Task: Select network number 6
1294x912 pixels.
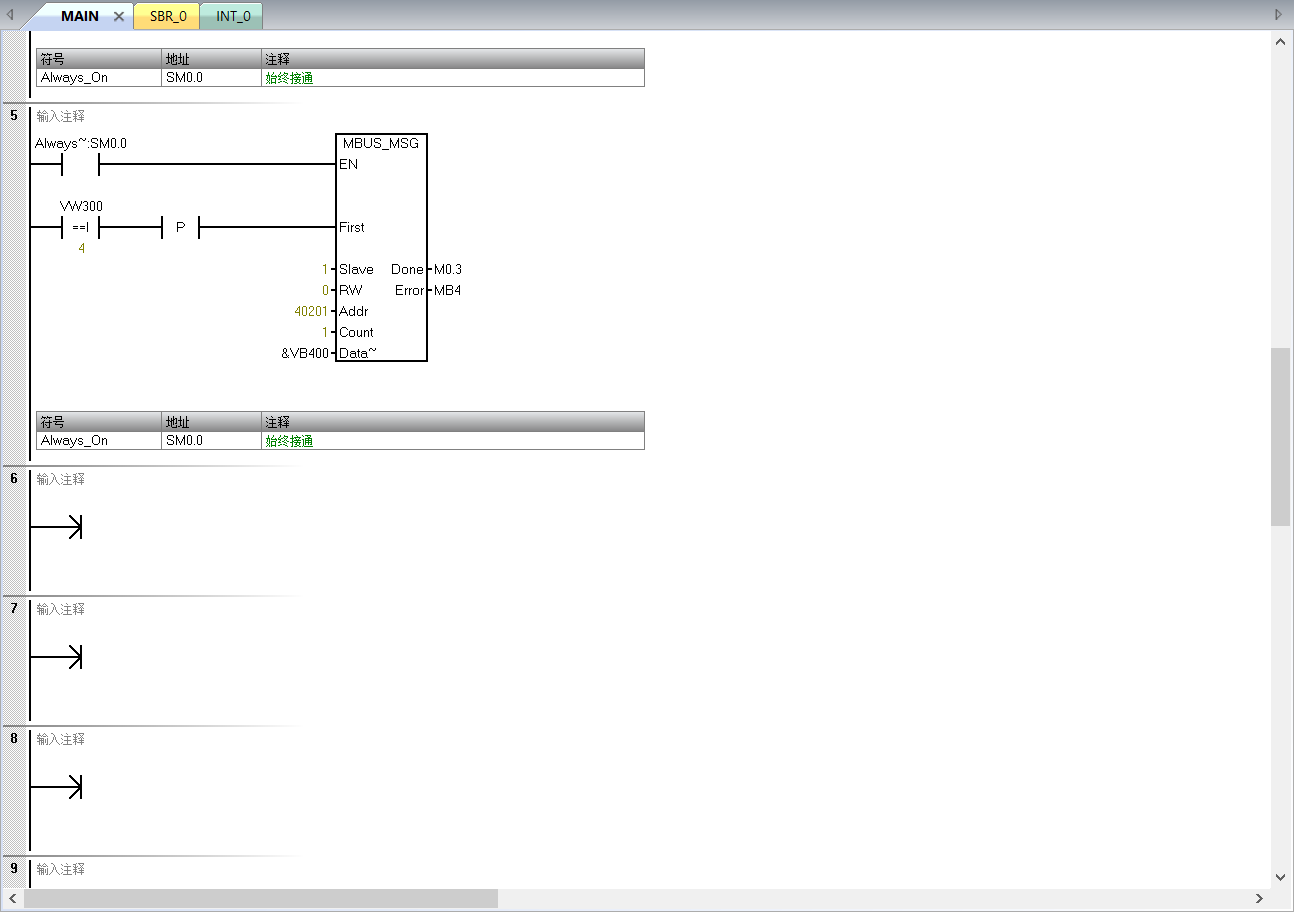Action: click(x=14, y=478)
